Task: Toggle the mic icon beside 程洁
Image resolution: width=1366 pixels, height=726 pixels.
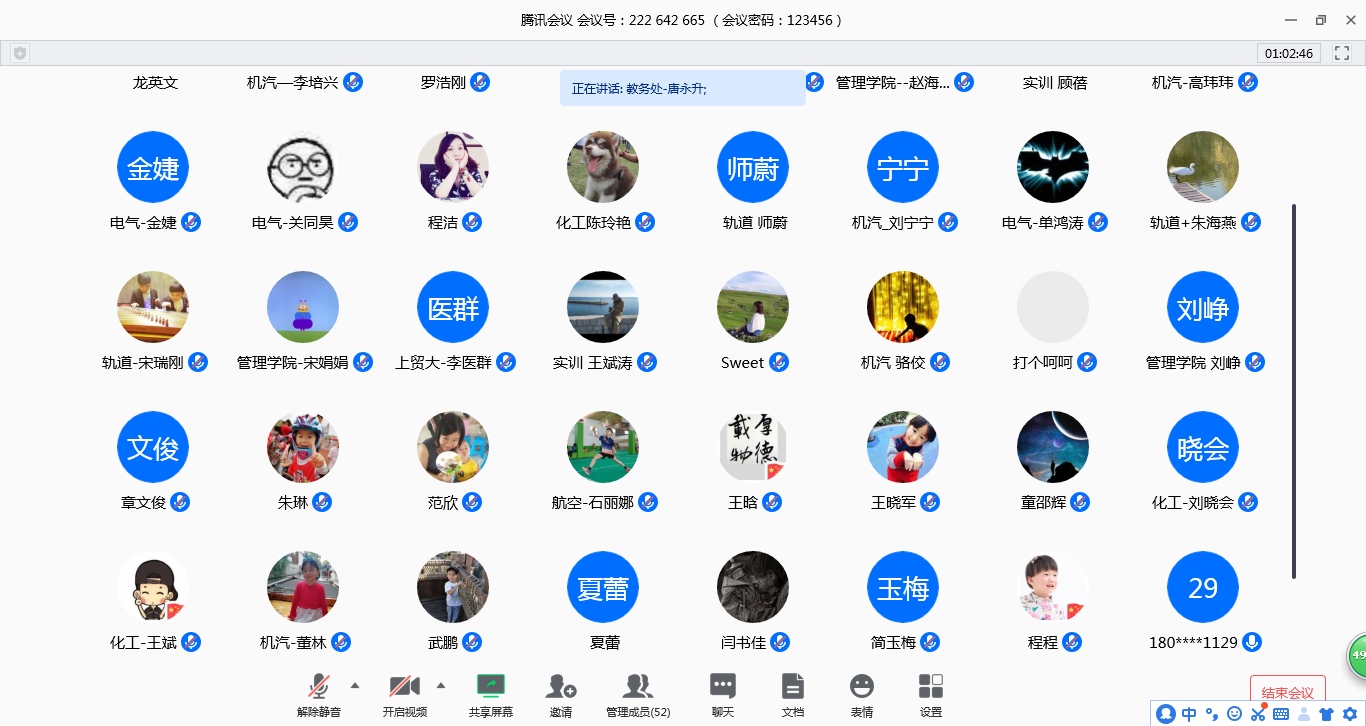Action: [x=472, y=222]
